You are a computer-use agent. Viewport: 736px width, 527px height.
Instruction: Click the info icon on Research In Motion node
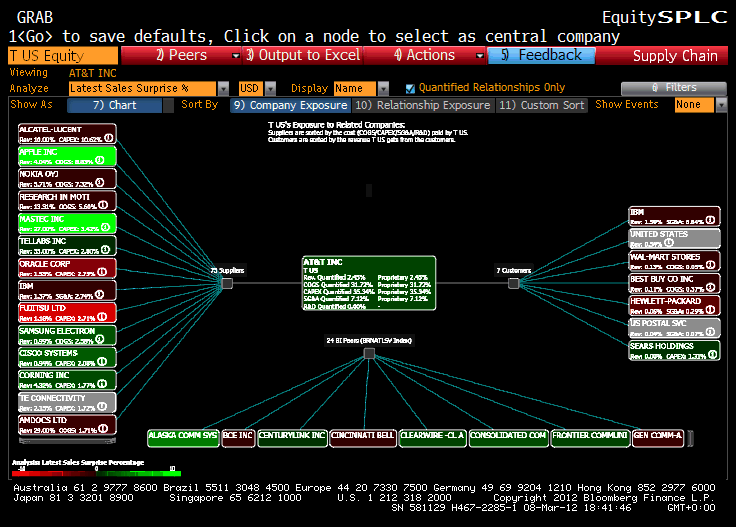(x=103, y=205)
